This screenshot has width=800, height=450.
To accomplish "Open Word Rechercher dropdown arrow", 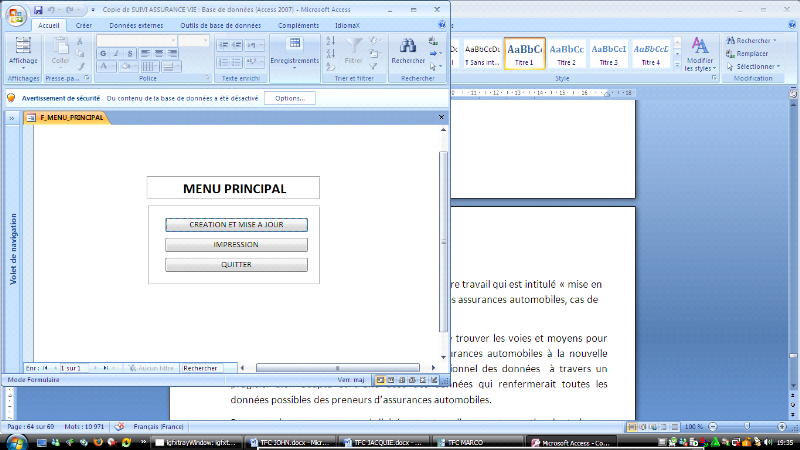I will point(774,40).
